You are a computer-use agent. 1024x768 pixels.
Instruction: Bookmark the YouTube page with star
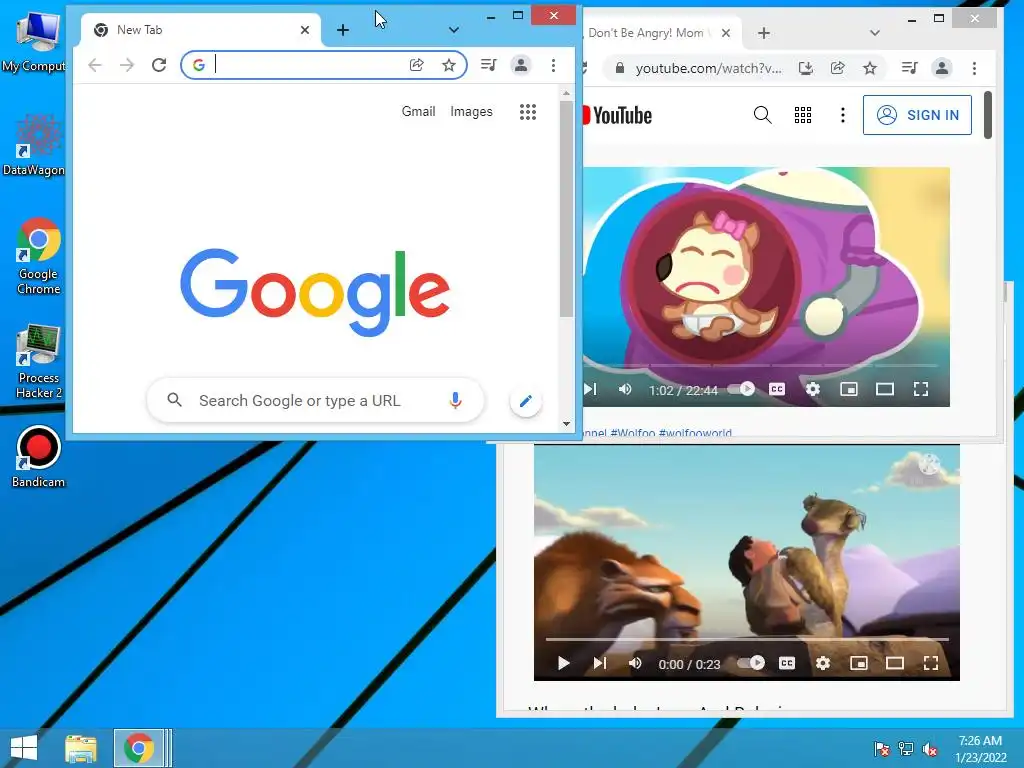(x=870, y=68)
